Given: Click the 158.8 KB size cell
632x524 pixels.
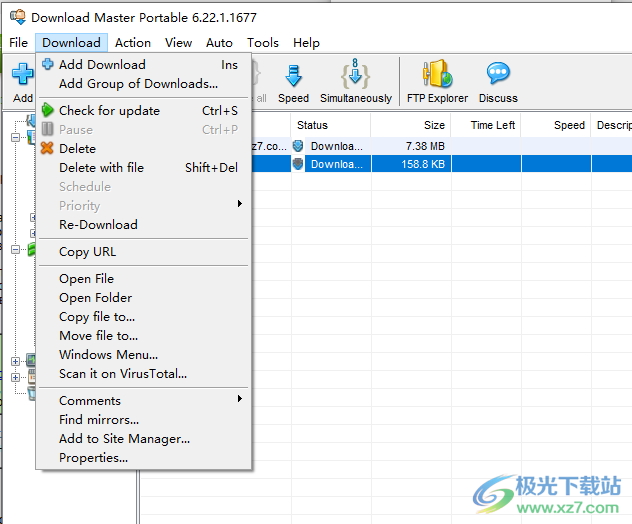Looking at the screenshot, I should click(423, 164).
